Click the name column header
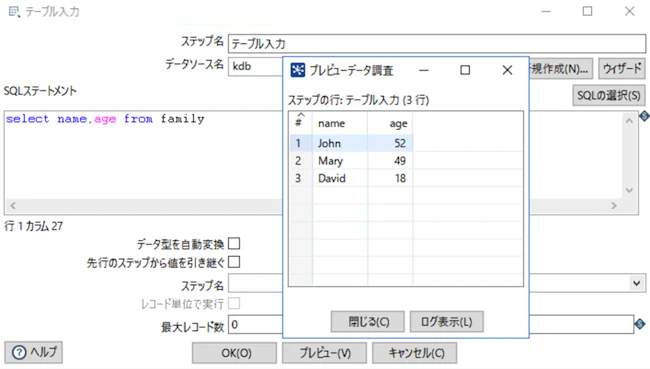The width and height of the screenshot is (650, 369). click(340, 123)
